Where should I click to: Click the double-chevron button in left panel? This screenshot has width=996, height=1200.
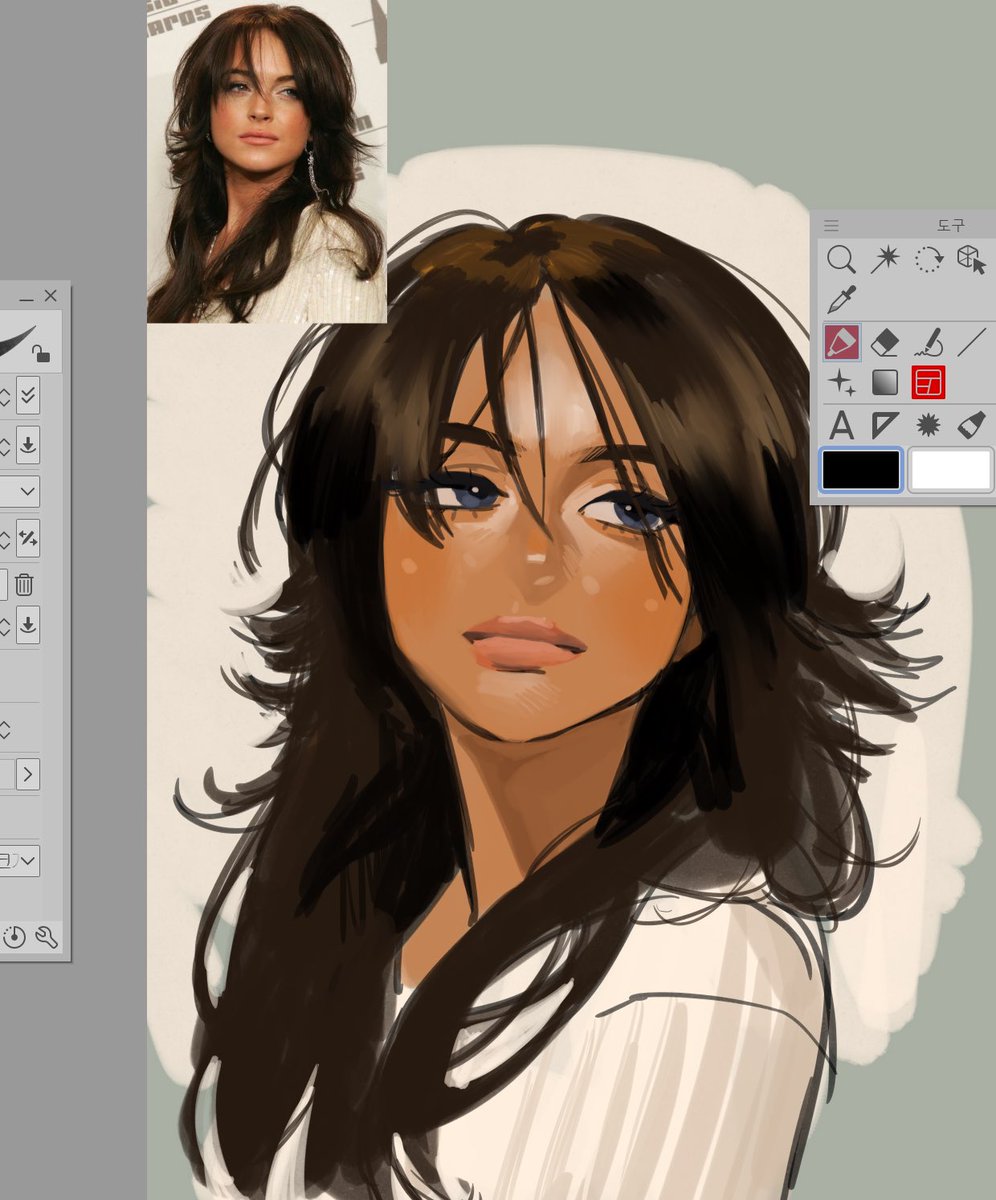coord(28,396)
